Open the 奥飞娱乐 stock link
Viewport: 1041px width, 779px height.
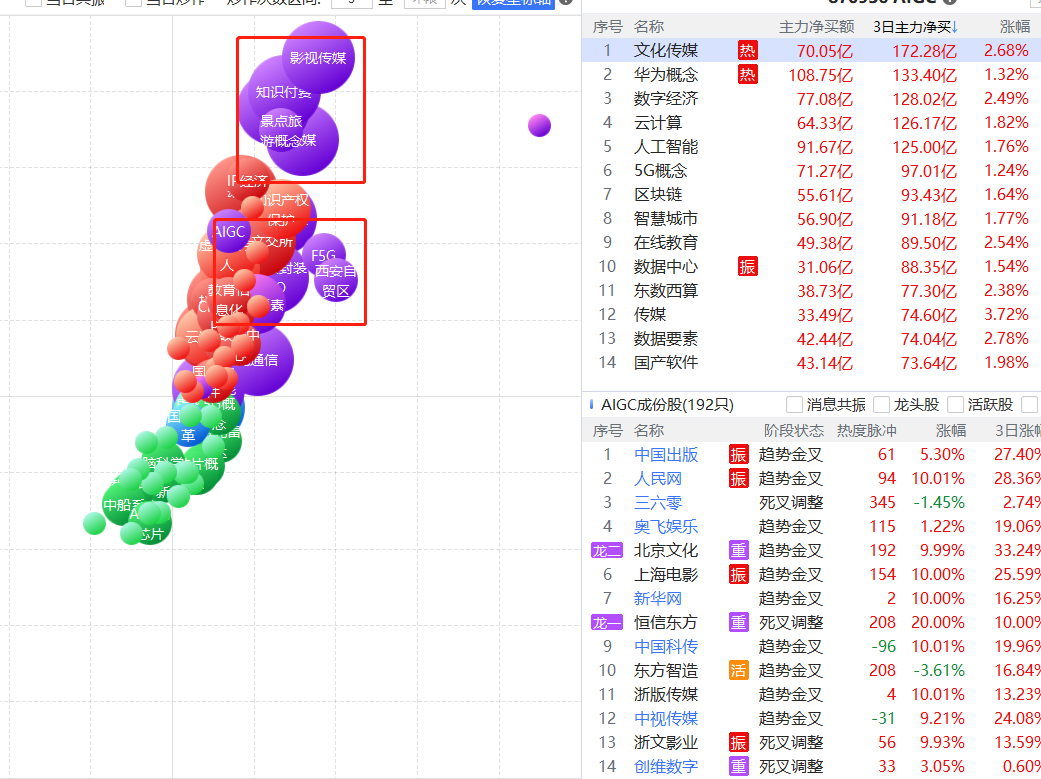[666, 527]
